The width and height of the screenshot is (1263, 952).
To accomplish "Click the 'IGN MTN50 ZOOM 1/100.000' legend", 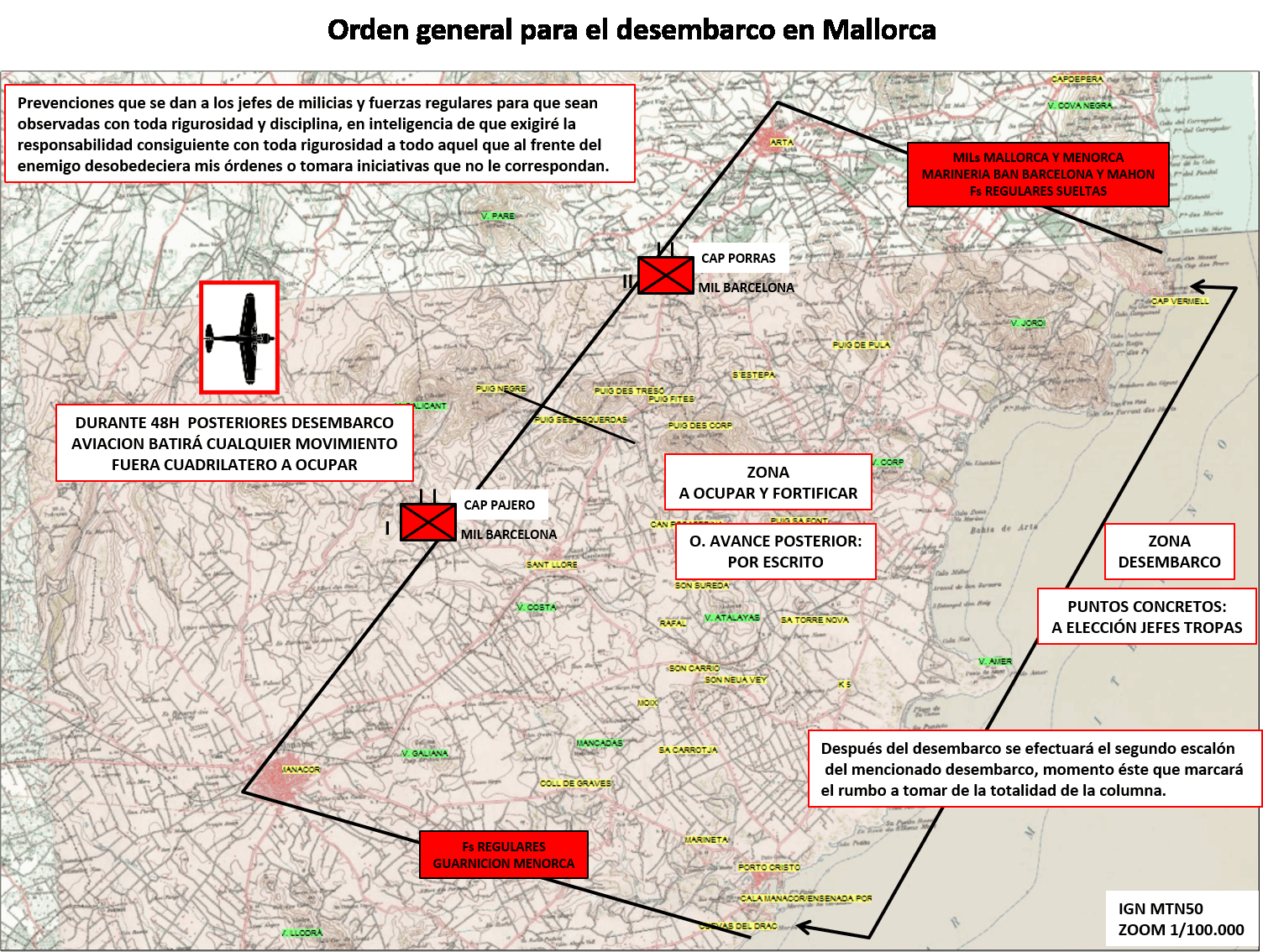I will pyautogui.click(x=1182, y=918).
